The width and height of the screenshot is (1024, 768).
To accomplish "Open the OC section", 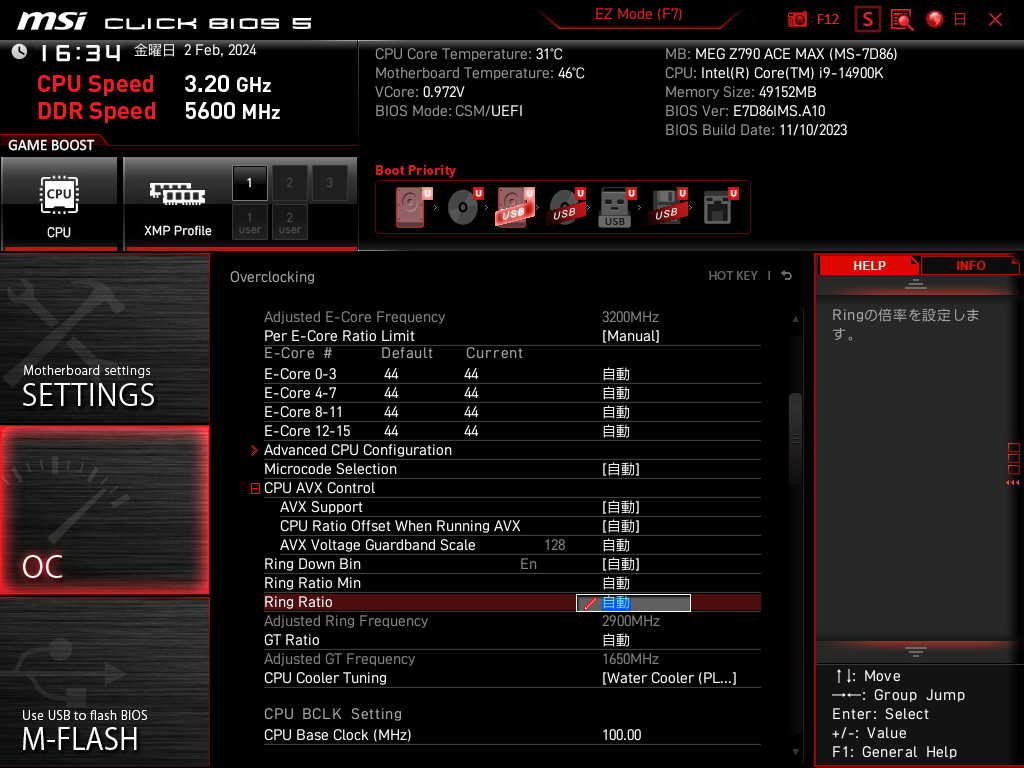I will 104,510.
